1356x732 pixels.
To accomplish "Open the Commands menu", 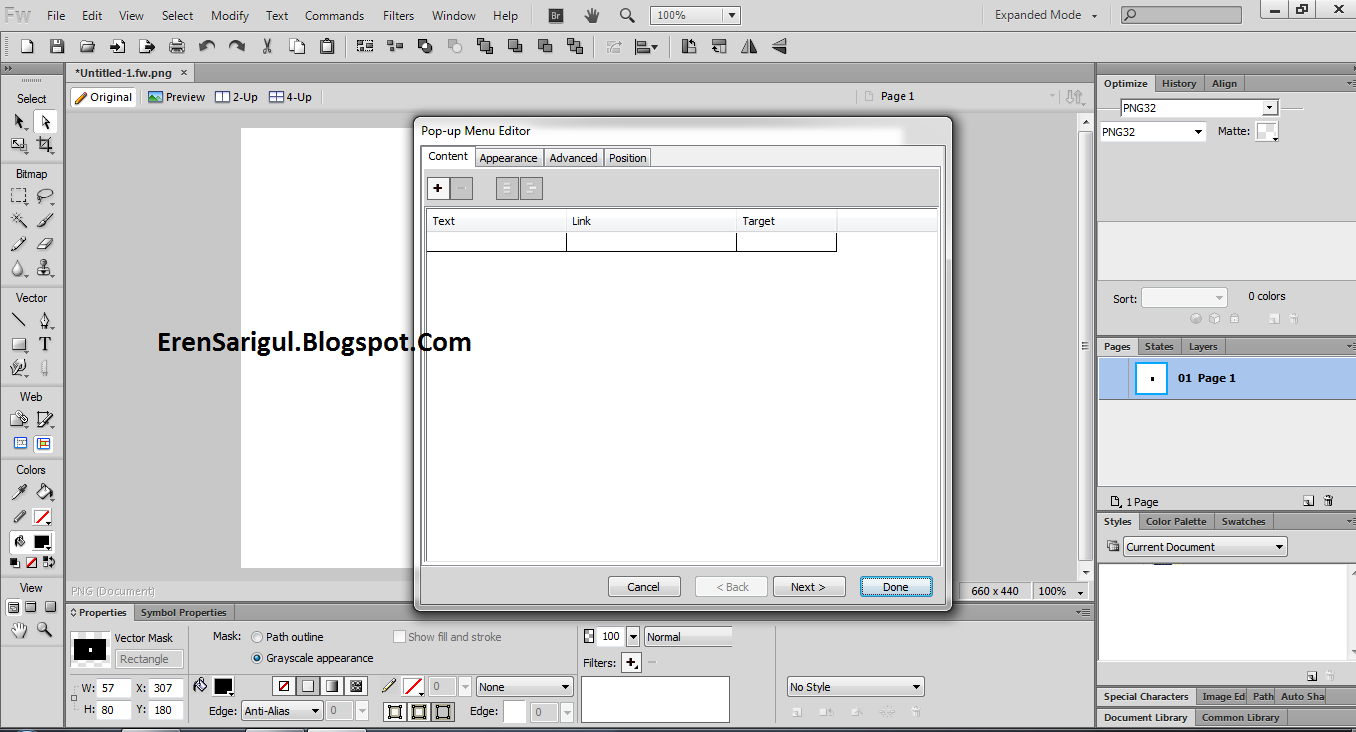I will point(334,15).
